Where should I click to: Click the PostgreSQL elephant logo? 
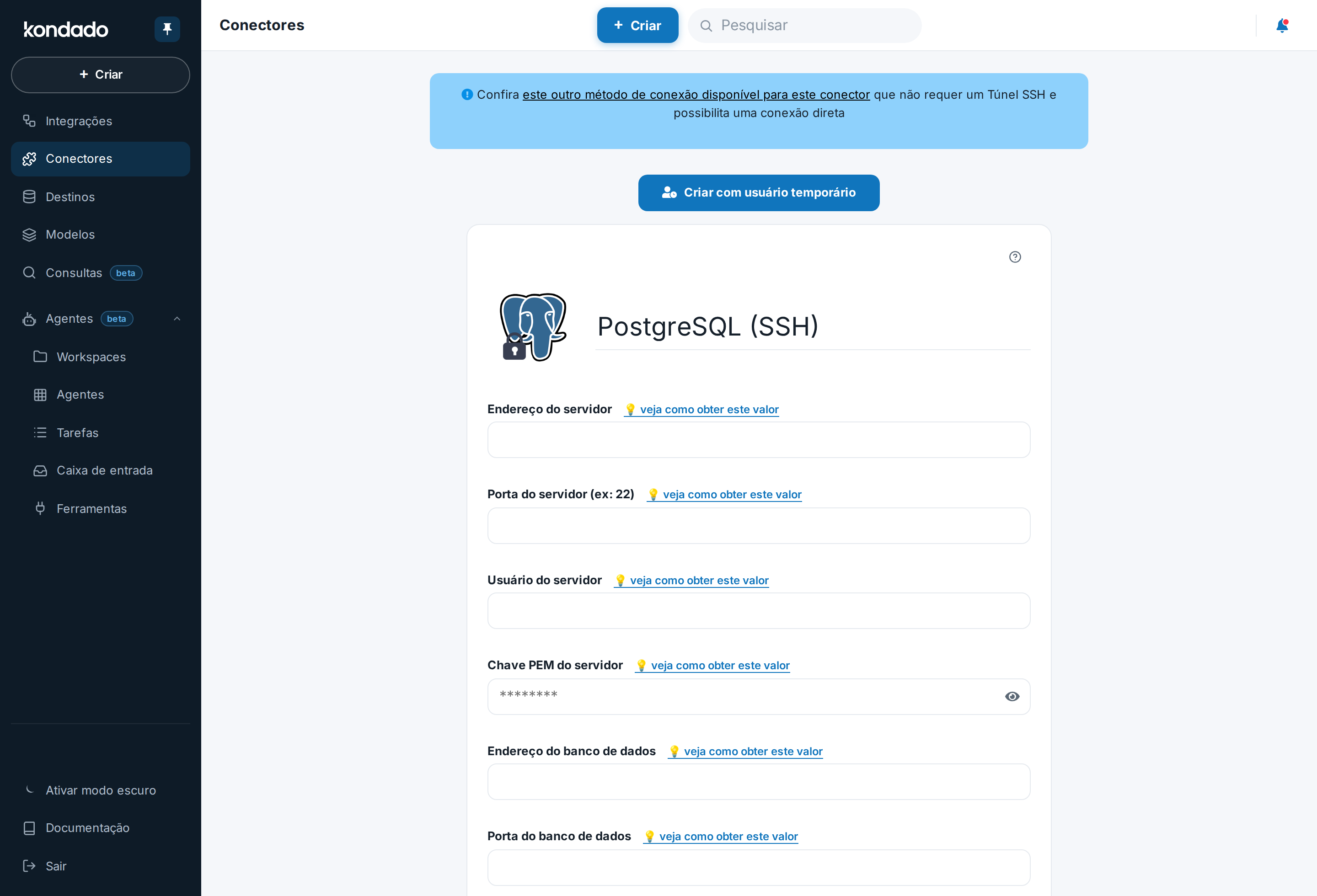click(x=533, y=327)
